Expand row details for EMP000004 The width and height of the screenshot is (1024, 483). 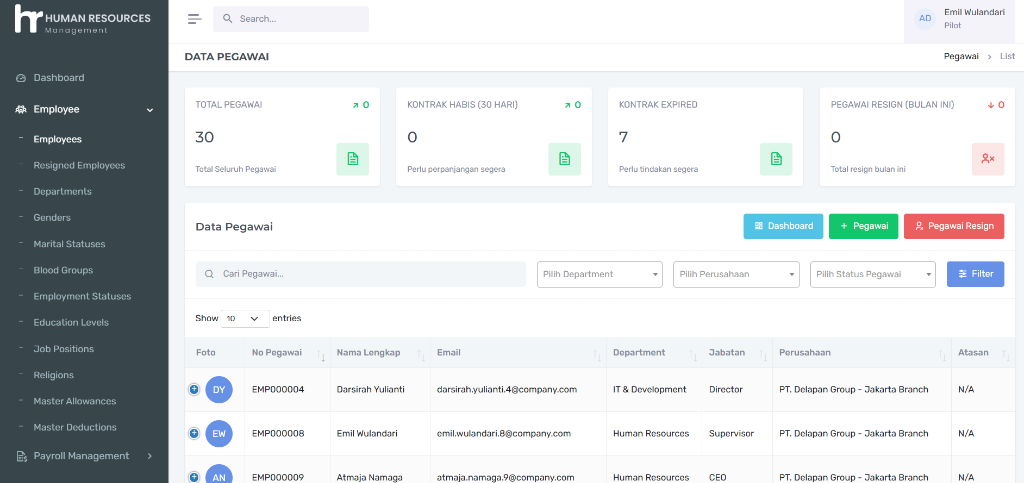194,389
